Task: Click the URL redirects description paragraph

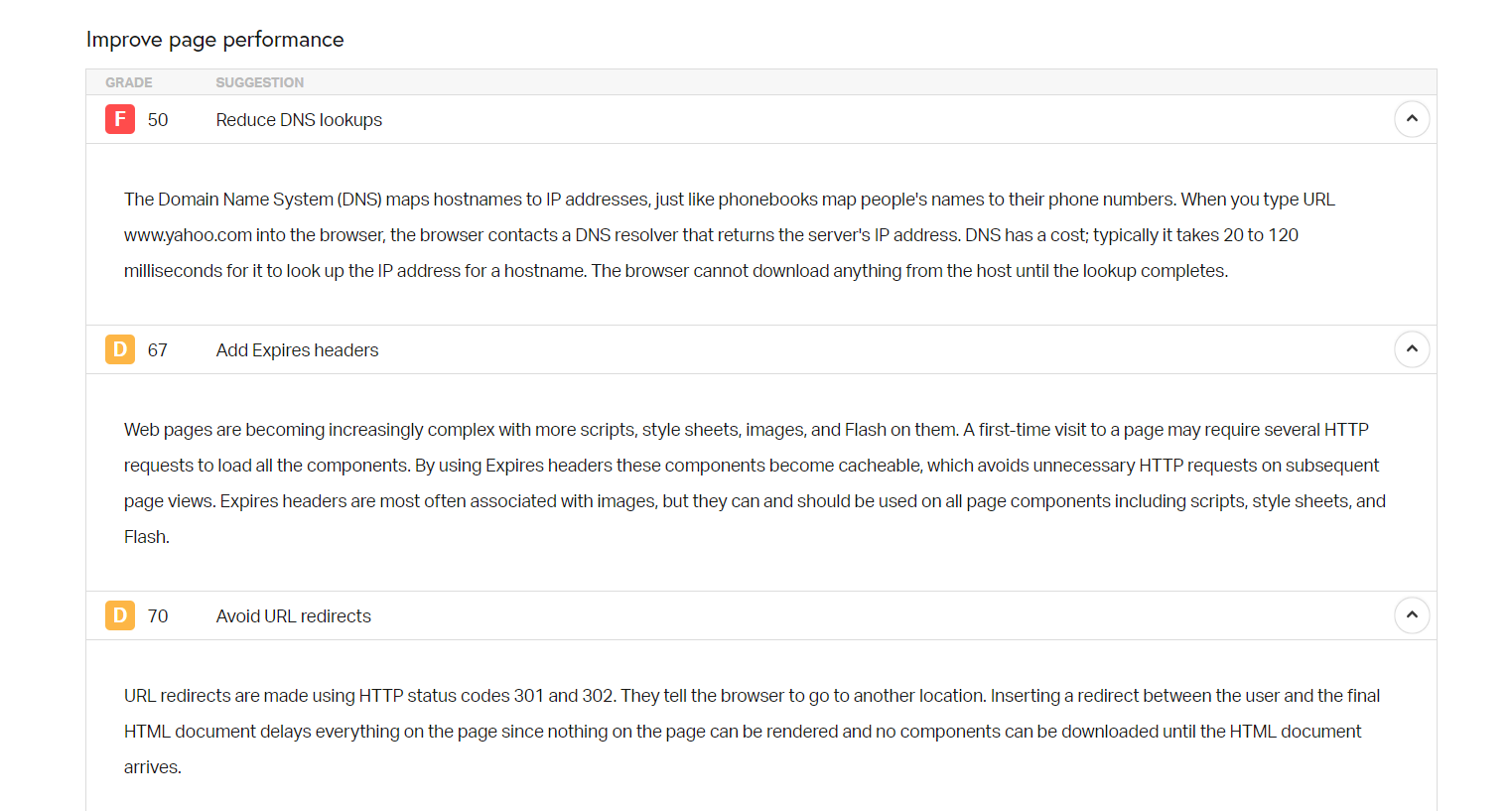Action: (x=752, y=732)
